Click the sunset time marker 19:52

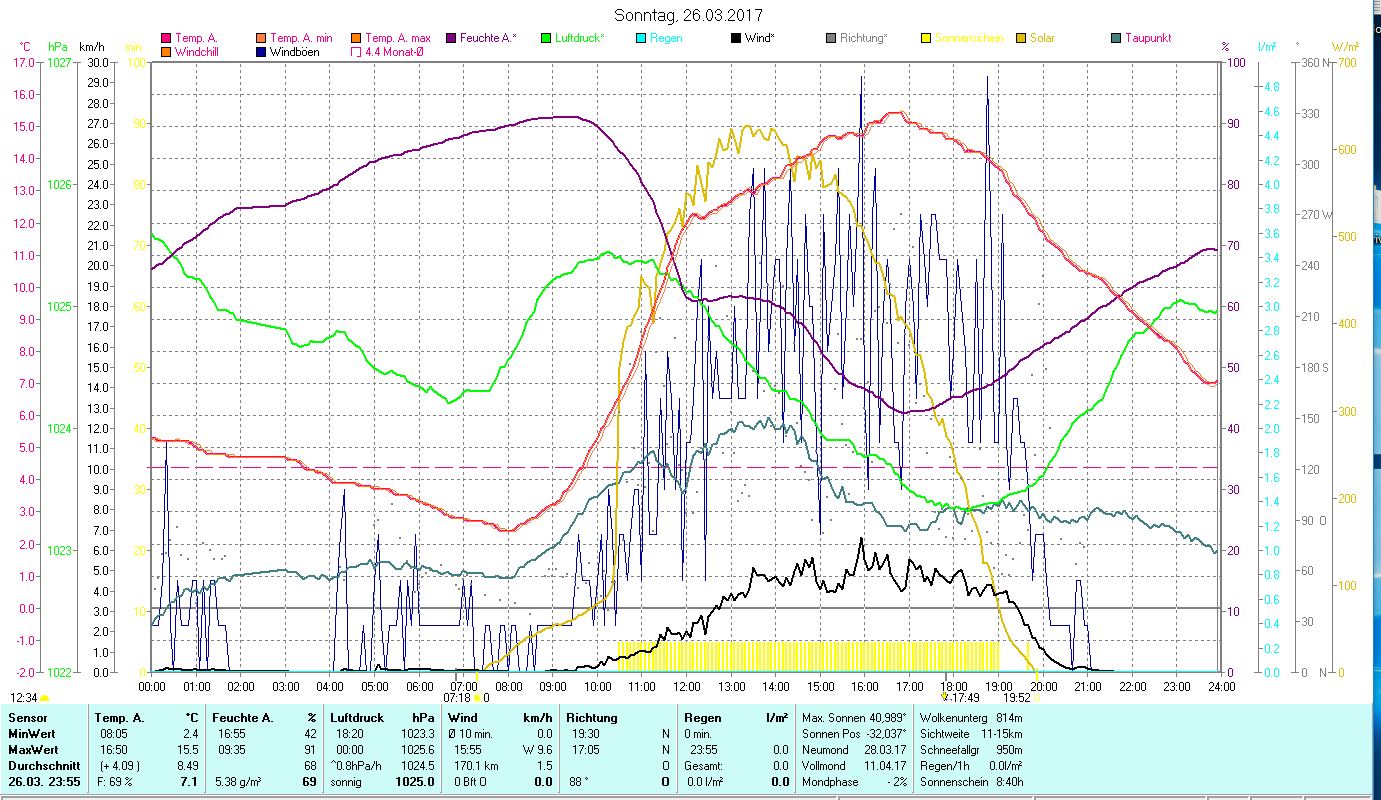pyautogui.click(x=1019, y=697)
